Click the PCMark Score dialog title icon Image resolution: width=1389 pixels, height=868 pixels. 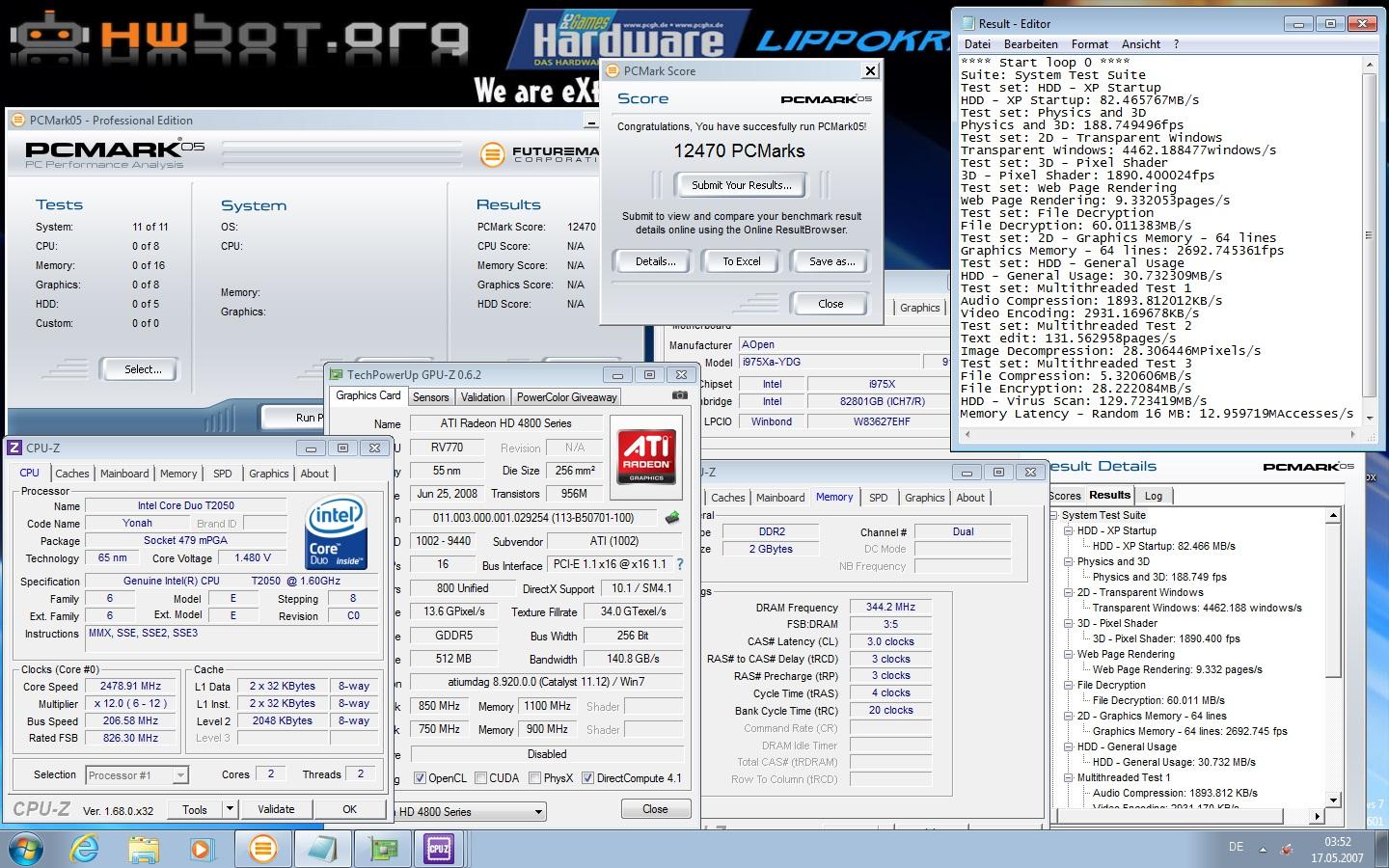tap(612, 70)
